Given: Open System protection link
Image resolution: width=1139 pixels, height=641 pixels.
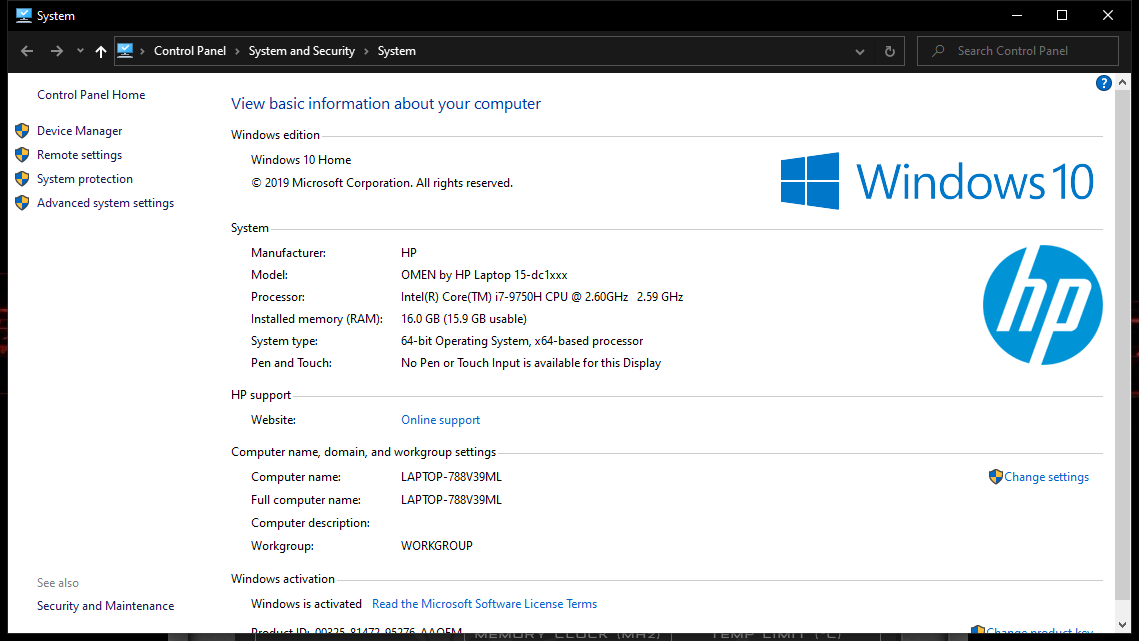Looking at the screenshot, I should 85,179.
